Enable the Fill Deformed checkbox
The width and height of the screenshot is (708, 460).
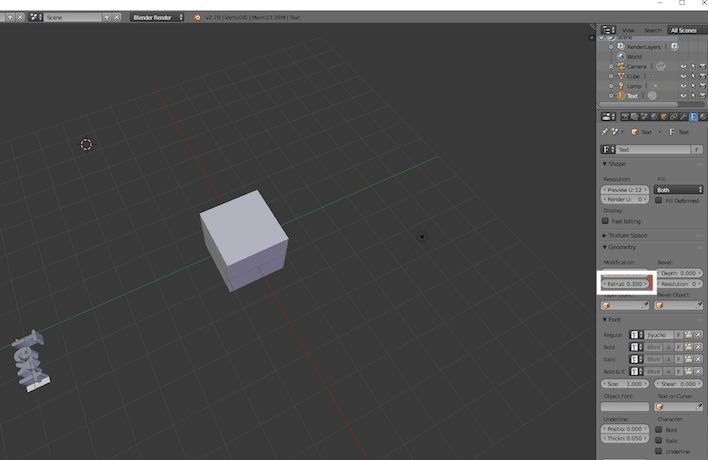pos(658,200)
